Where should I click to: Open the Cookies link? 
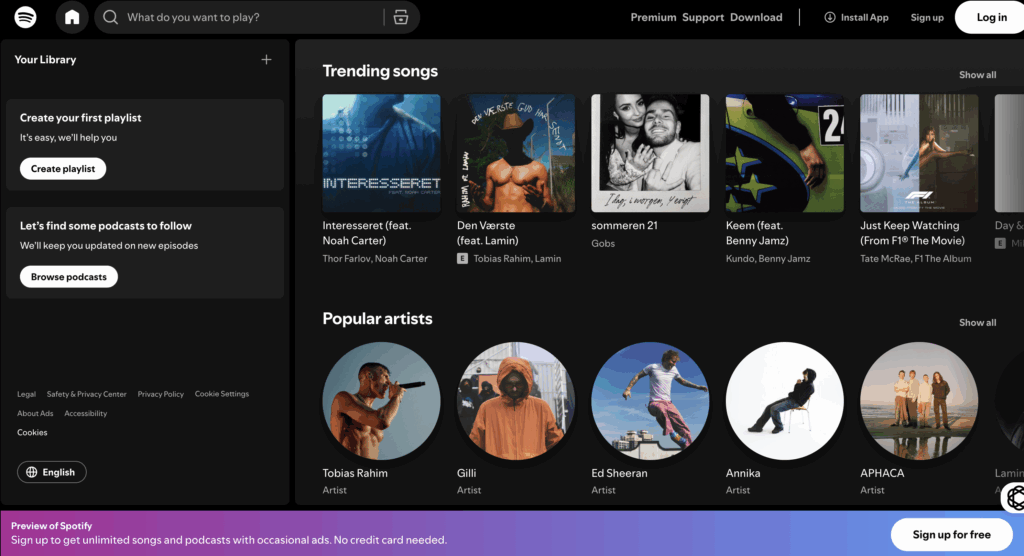[x=32, y=433]
